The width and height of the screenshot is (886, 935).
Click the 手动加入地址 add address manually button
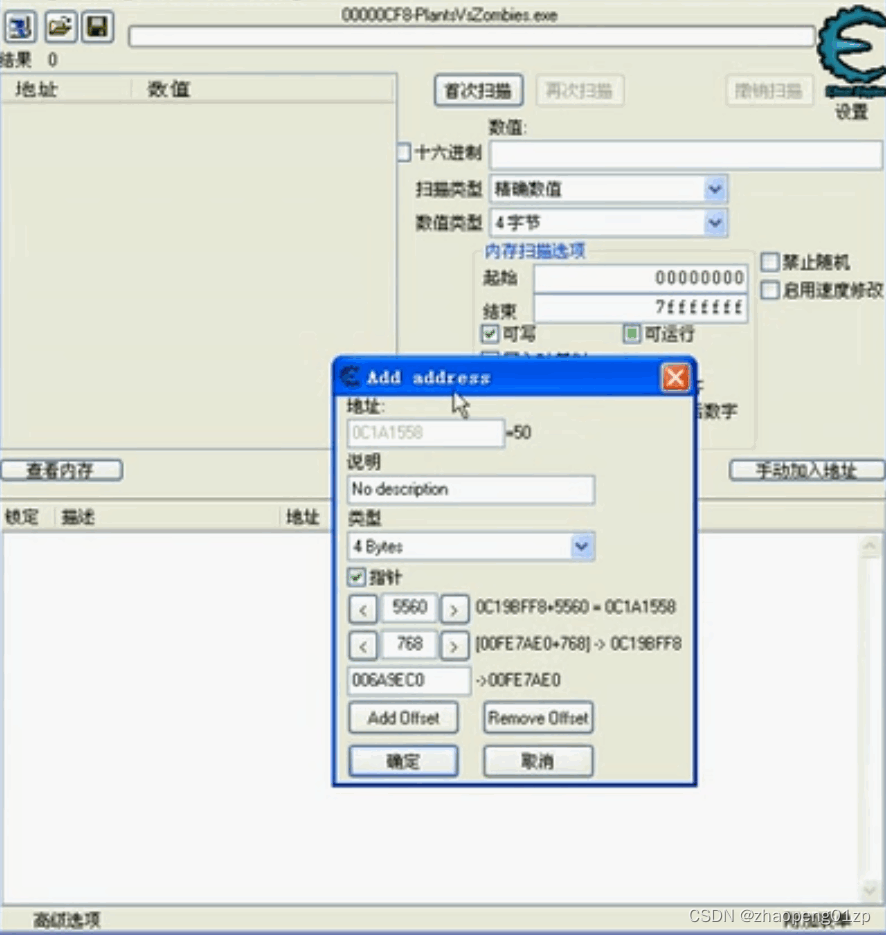807,470
